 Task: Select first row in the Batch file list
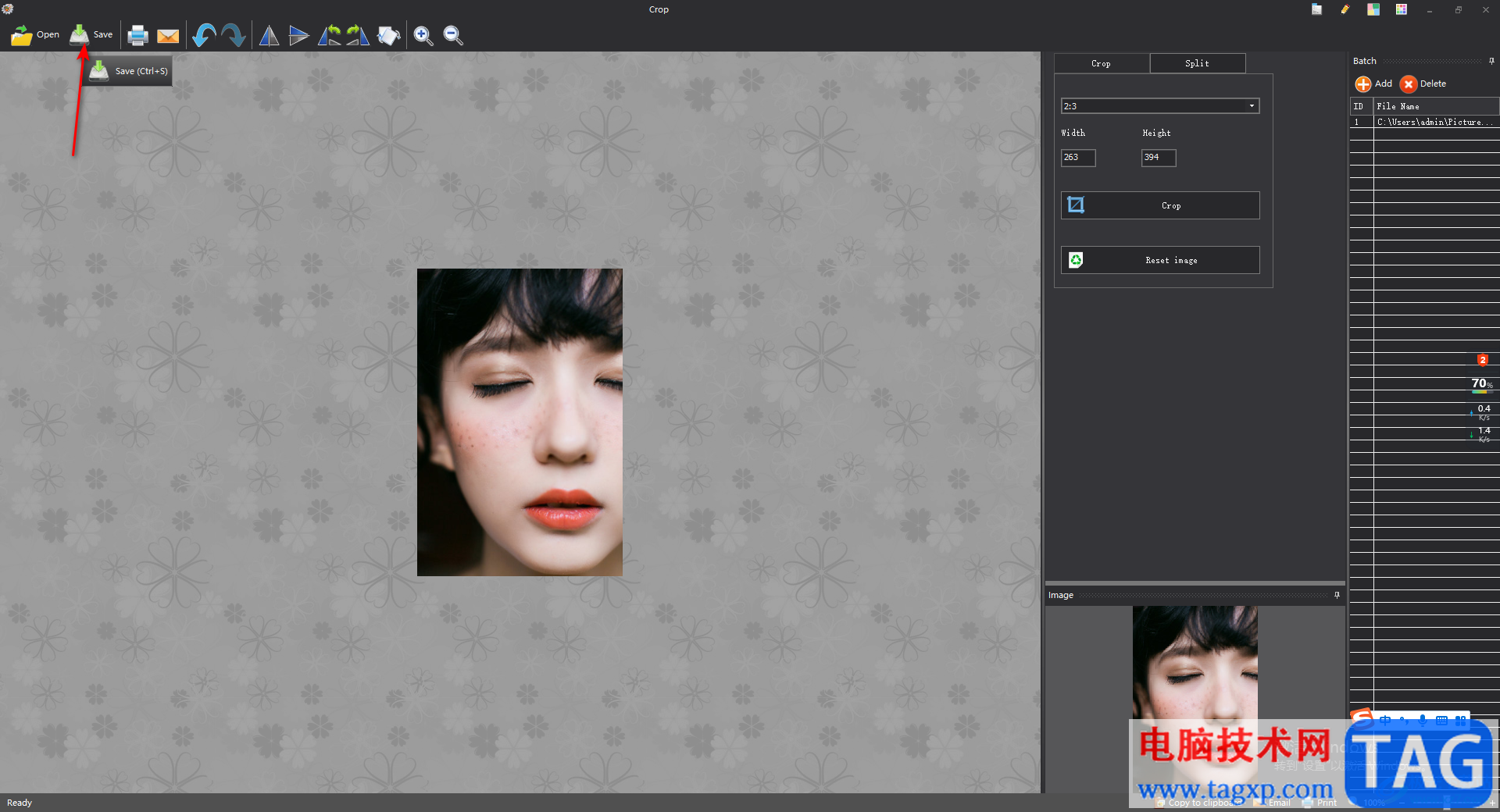(x=1424, y=122)
